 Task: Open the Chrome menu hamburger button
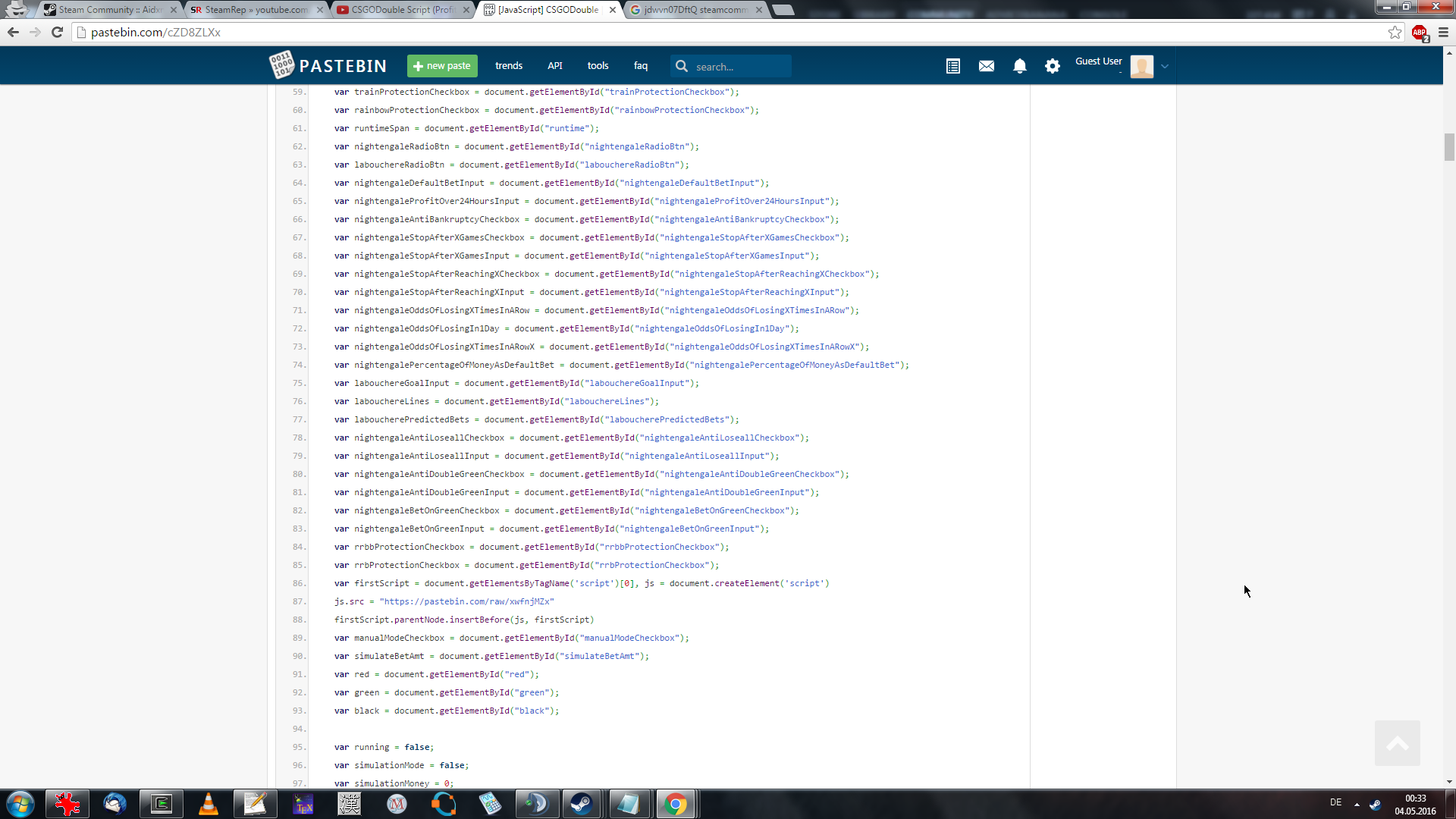(1443, 33)
